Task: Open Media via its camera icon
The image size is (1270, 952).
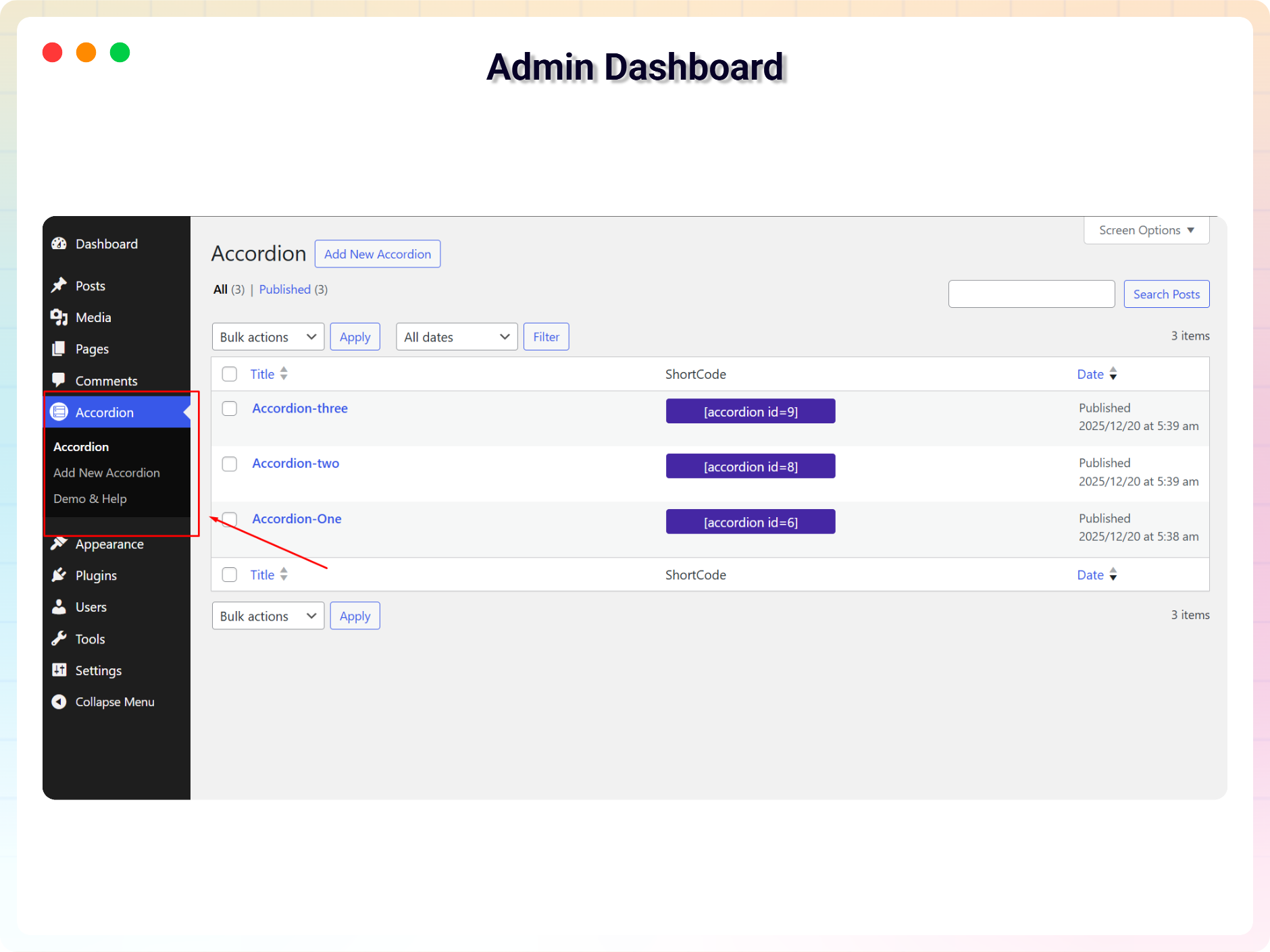Action: tap(59, 317)
